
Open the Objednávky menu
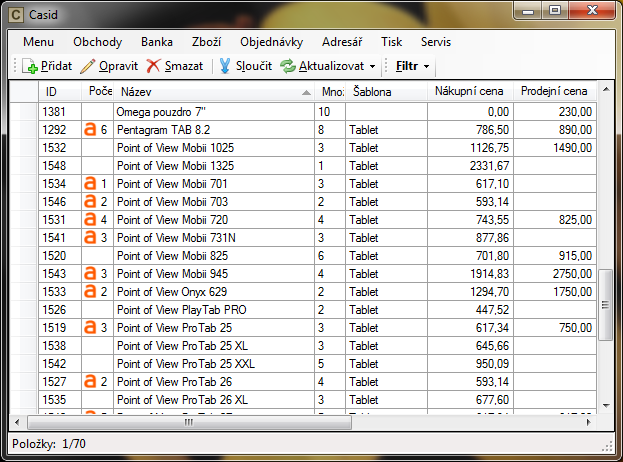coord(271,42)
